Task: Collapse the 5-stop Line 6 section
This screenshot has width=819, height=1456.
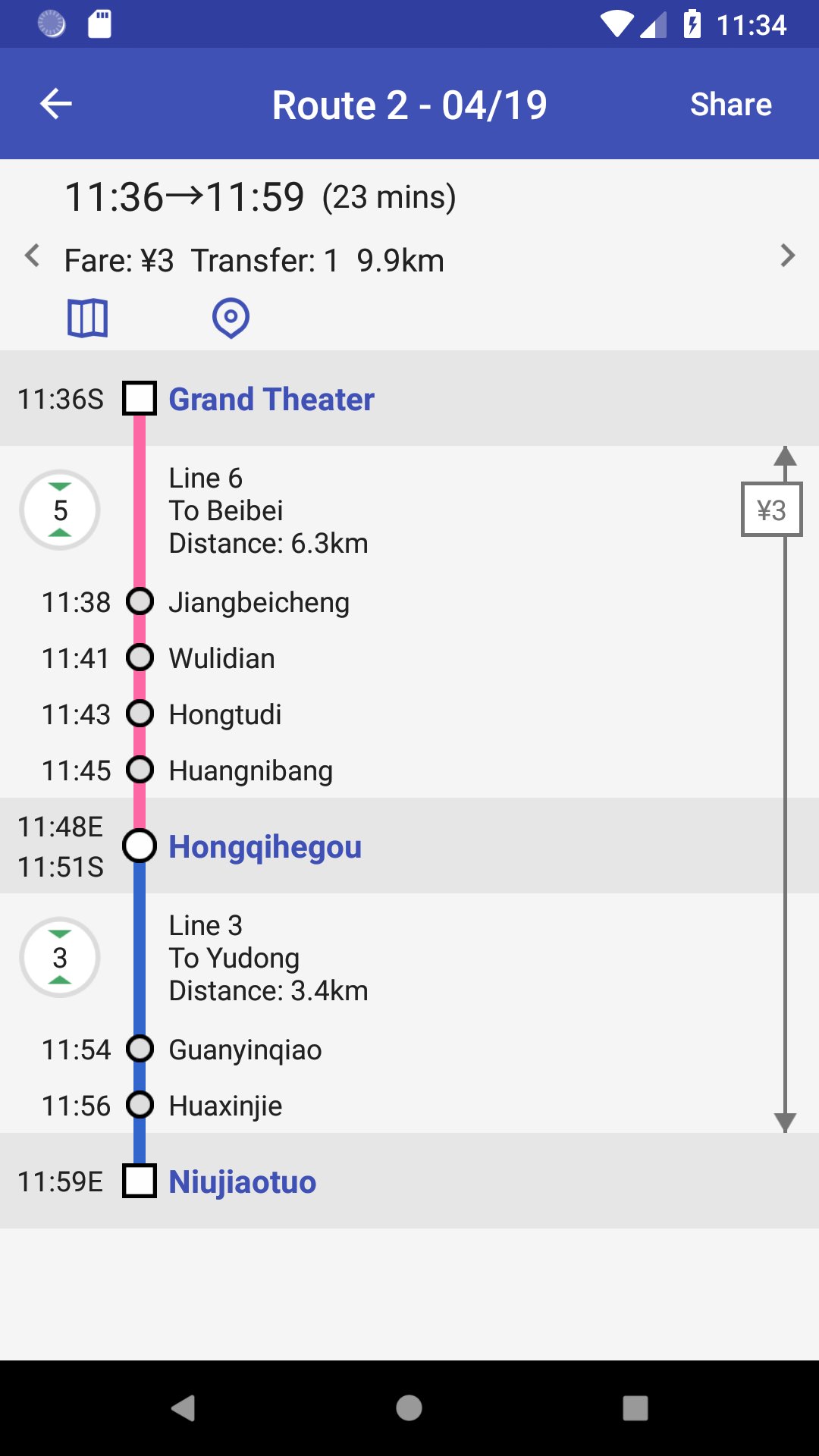Action: [60, 510]
